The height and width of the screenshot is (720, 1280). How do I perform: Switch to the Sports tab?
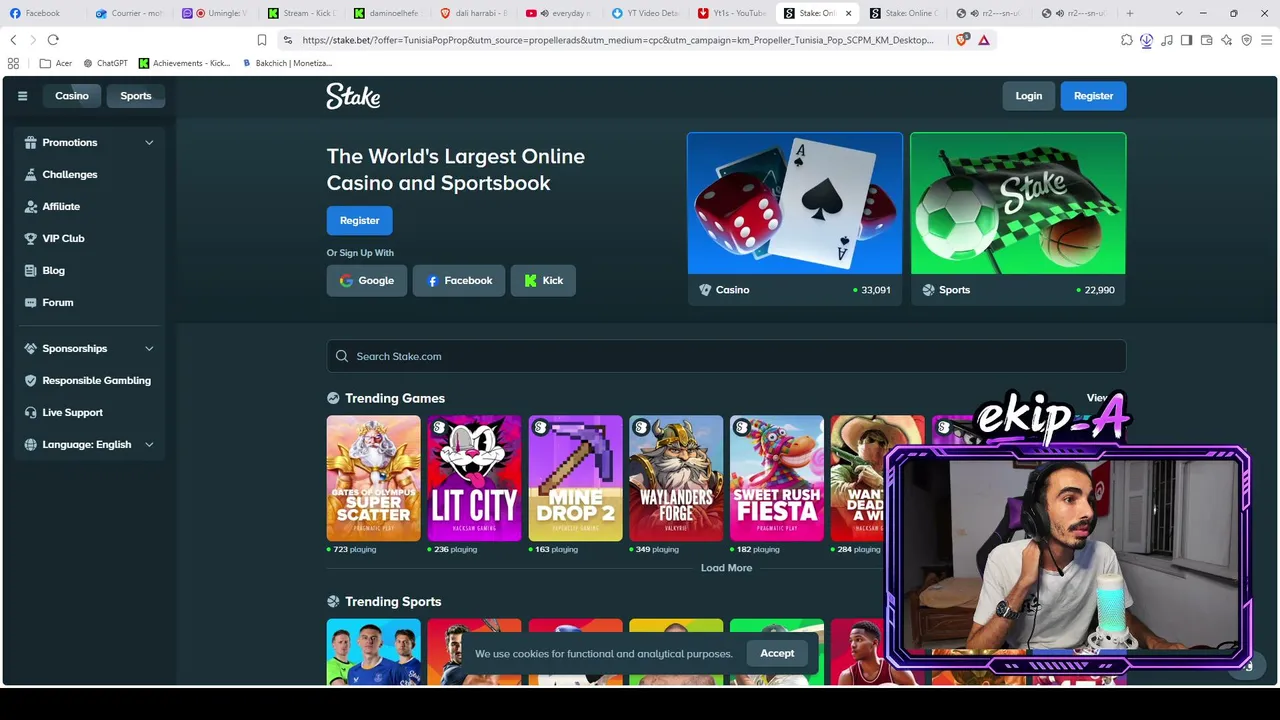(136, 96)
